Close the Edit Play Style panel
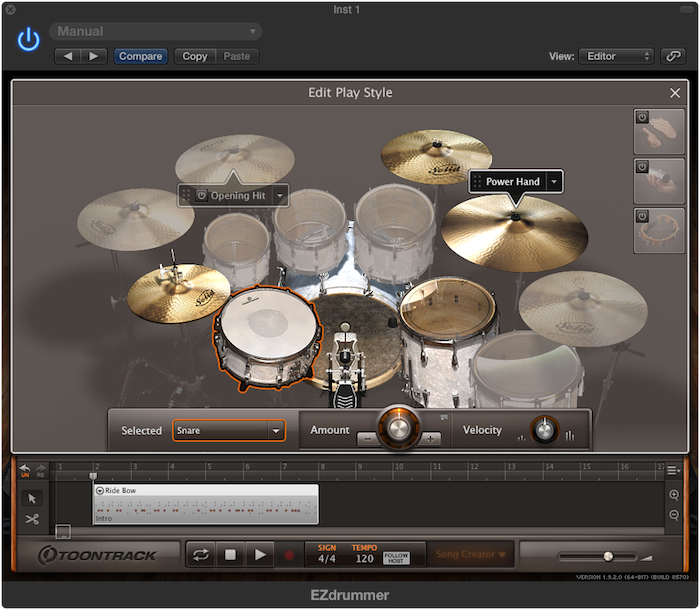Viewport: 700px width, 610px height. click(x=675, y=93)
